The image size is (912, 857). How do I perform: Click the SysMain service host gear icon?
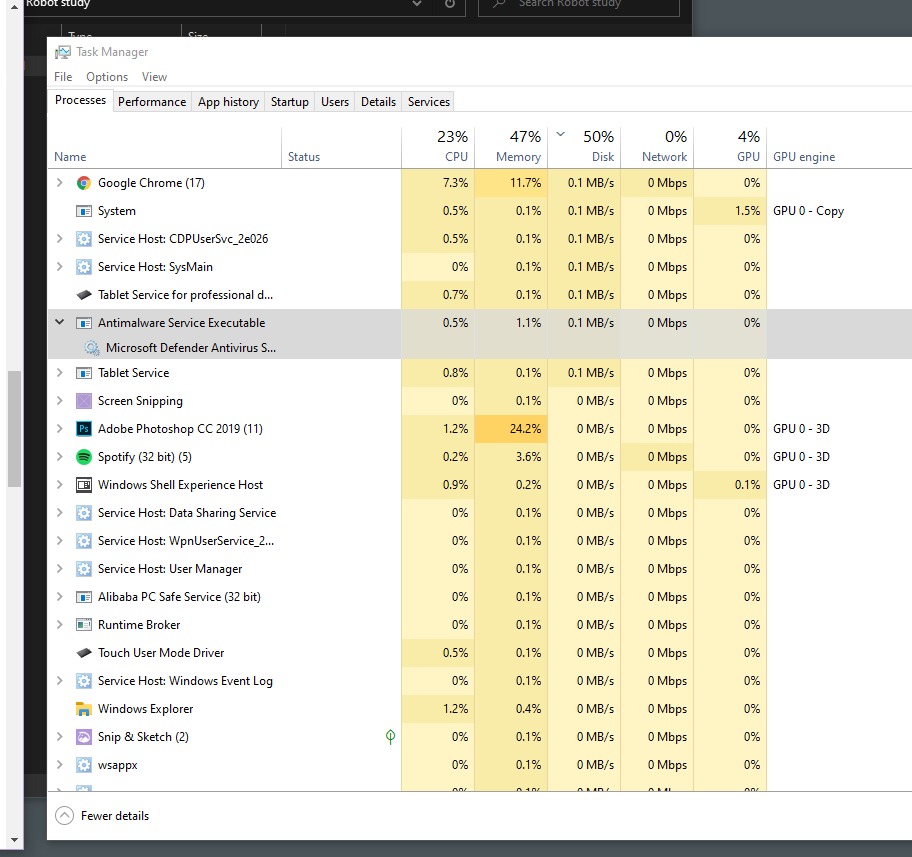click(x=84, y=267)
